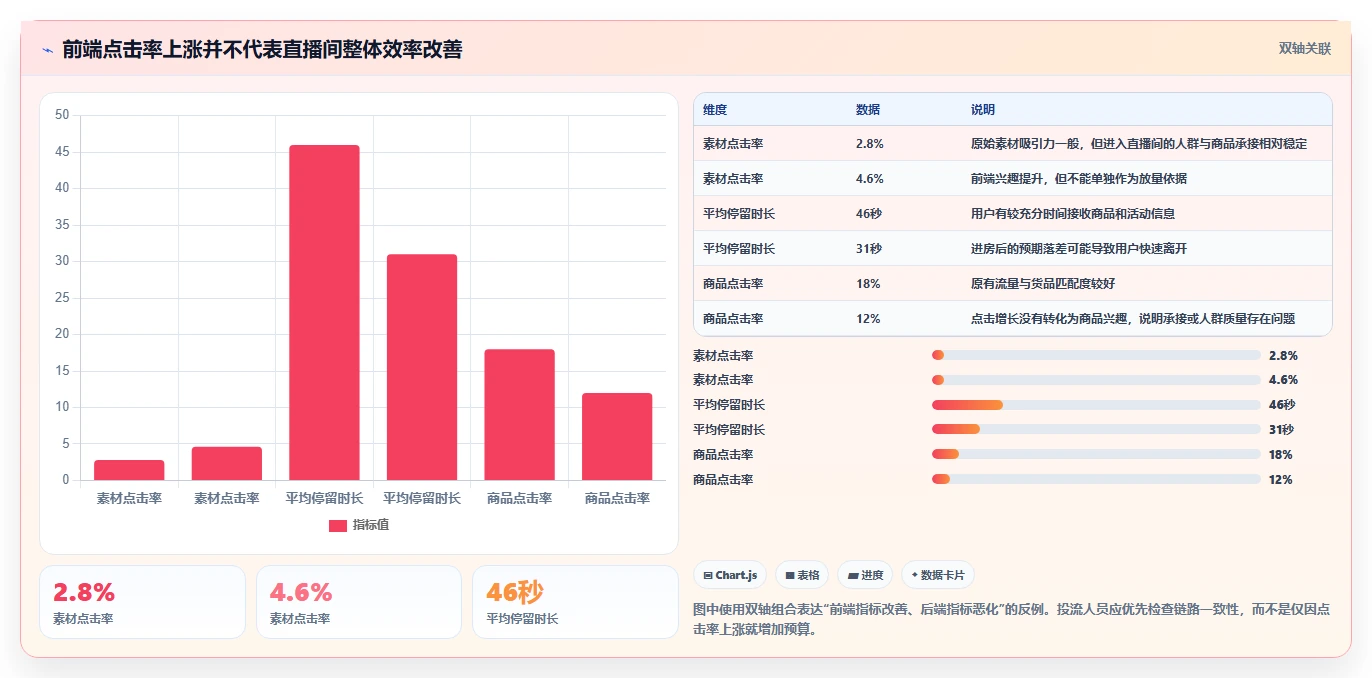Click the shortest chart bar near 2.8
1372x678 pixels.
point(129,470)
